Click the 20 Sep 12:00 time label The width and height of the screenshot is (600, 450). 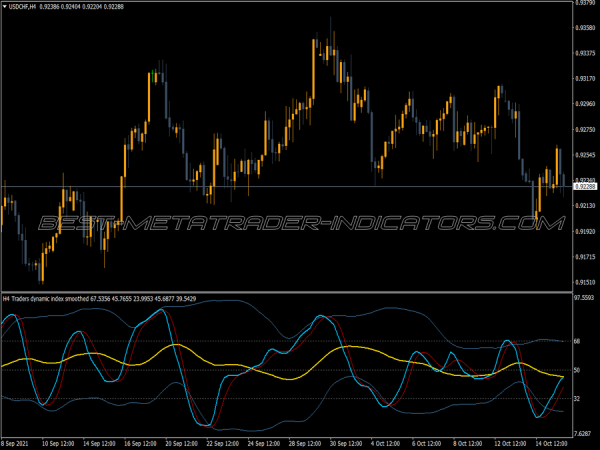(x=181, y=444)
